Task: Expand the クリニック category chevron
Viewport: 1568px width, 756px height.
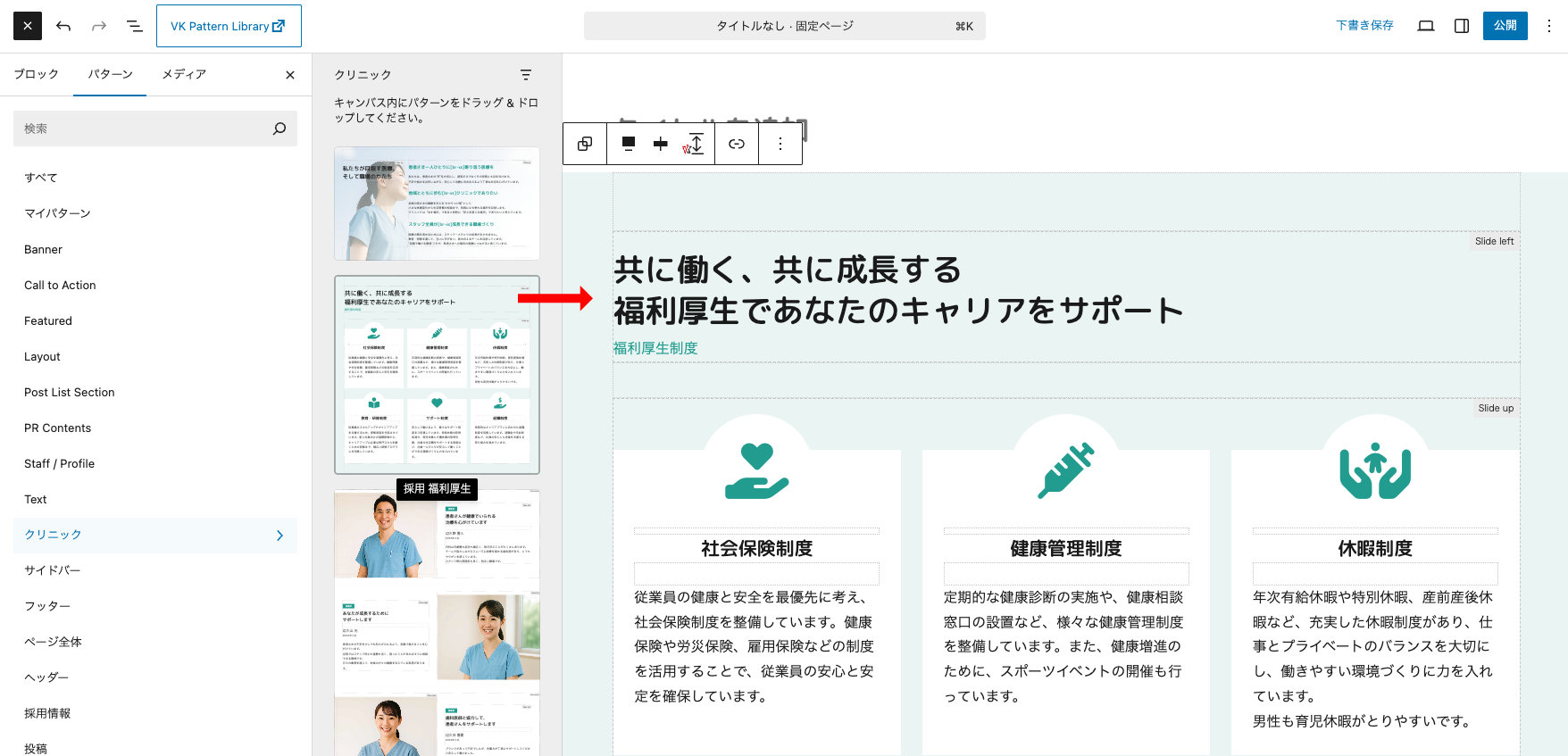Action: coord(279,535)
